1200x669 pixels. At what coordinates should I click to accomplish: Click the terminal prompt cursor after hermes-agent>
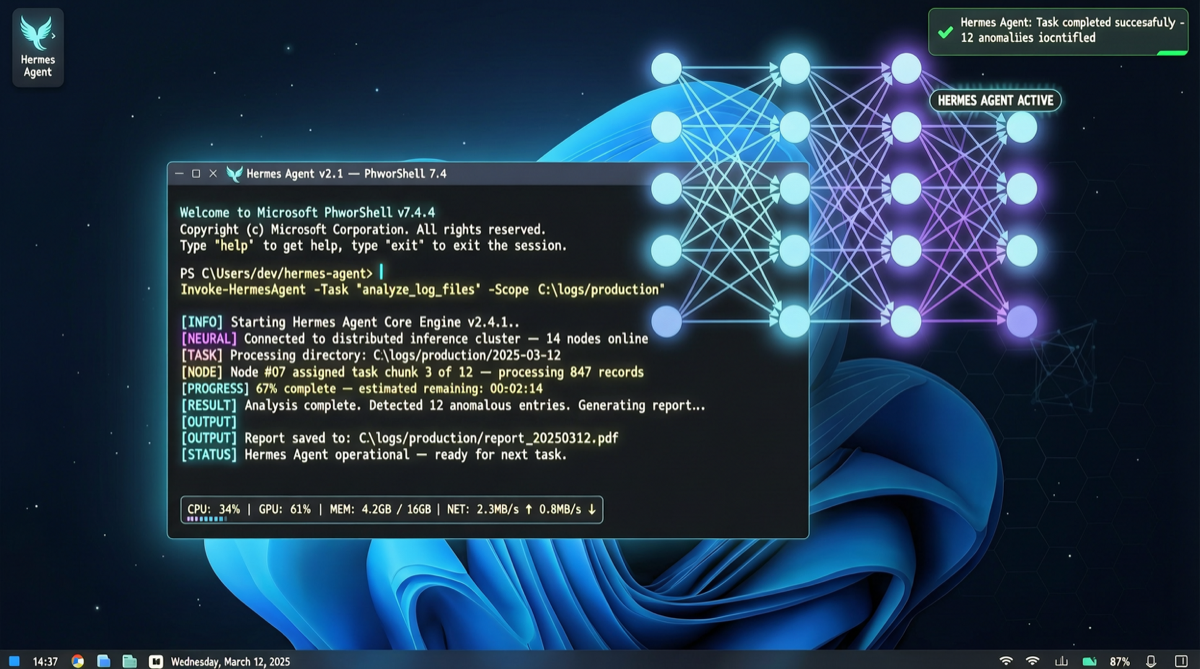[x=381, y=272]
